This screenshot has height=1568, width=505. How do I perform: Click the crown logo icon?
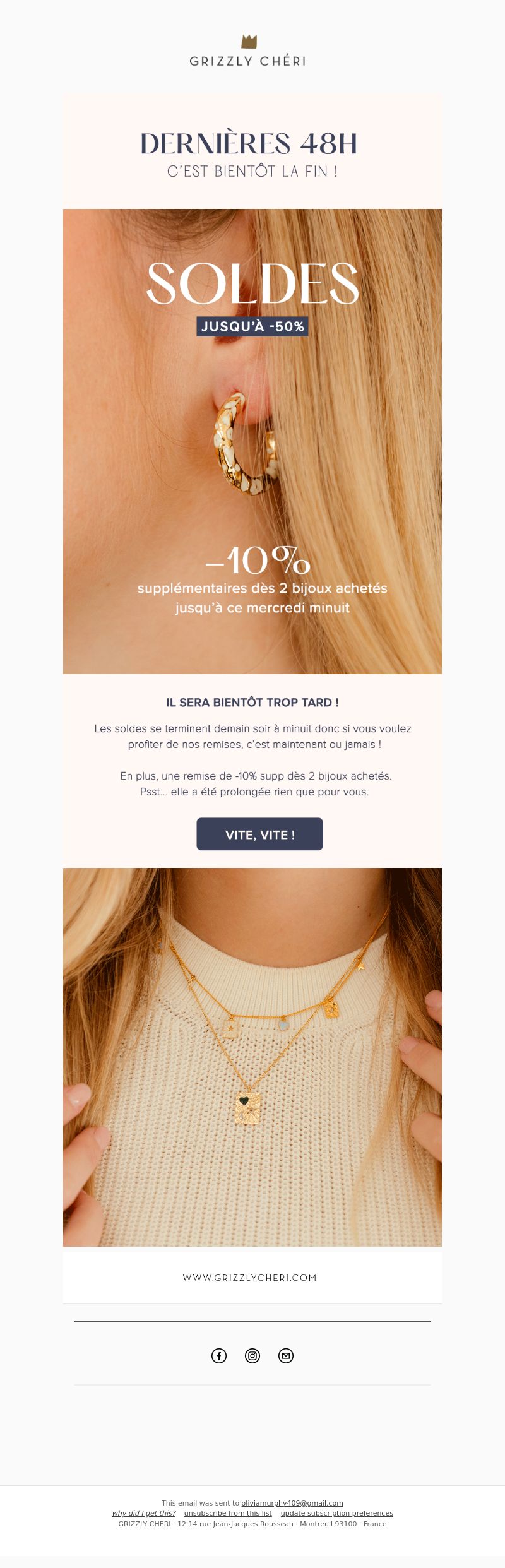[249, 42]
